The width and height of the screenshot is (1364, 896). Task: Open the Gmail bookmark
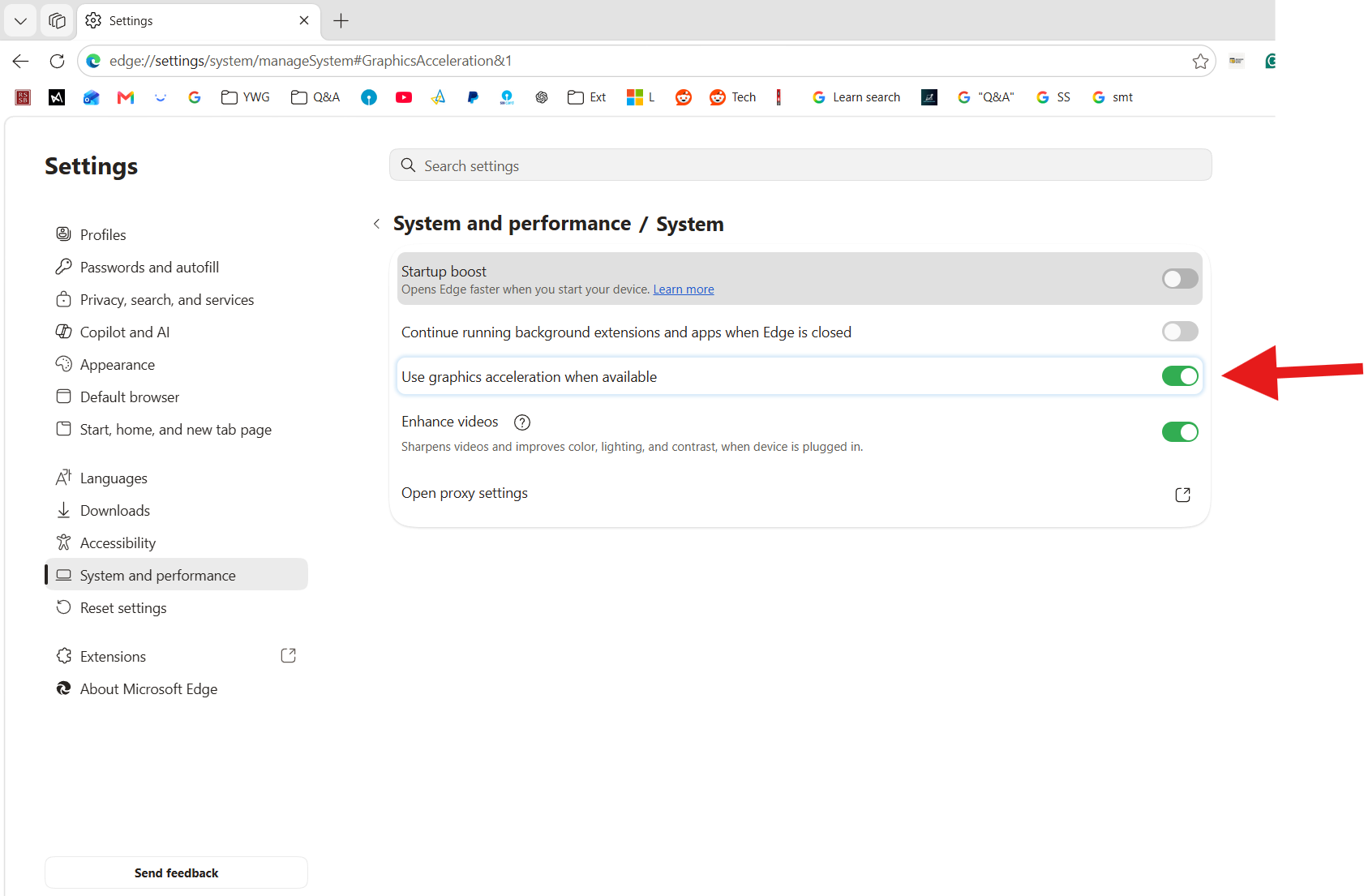[126, 97]
